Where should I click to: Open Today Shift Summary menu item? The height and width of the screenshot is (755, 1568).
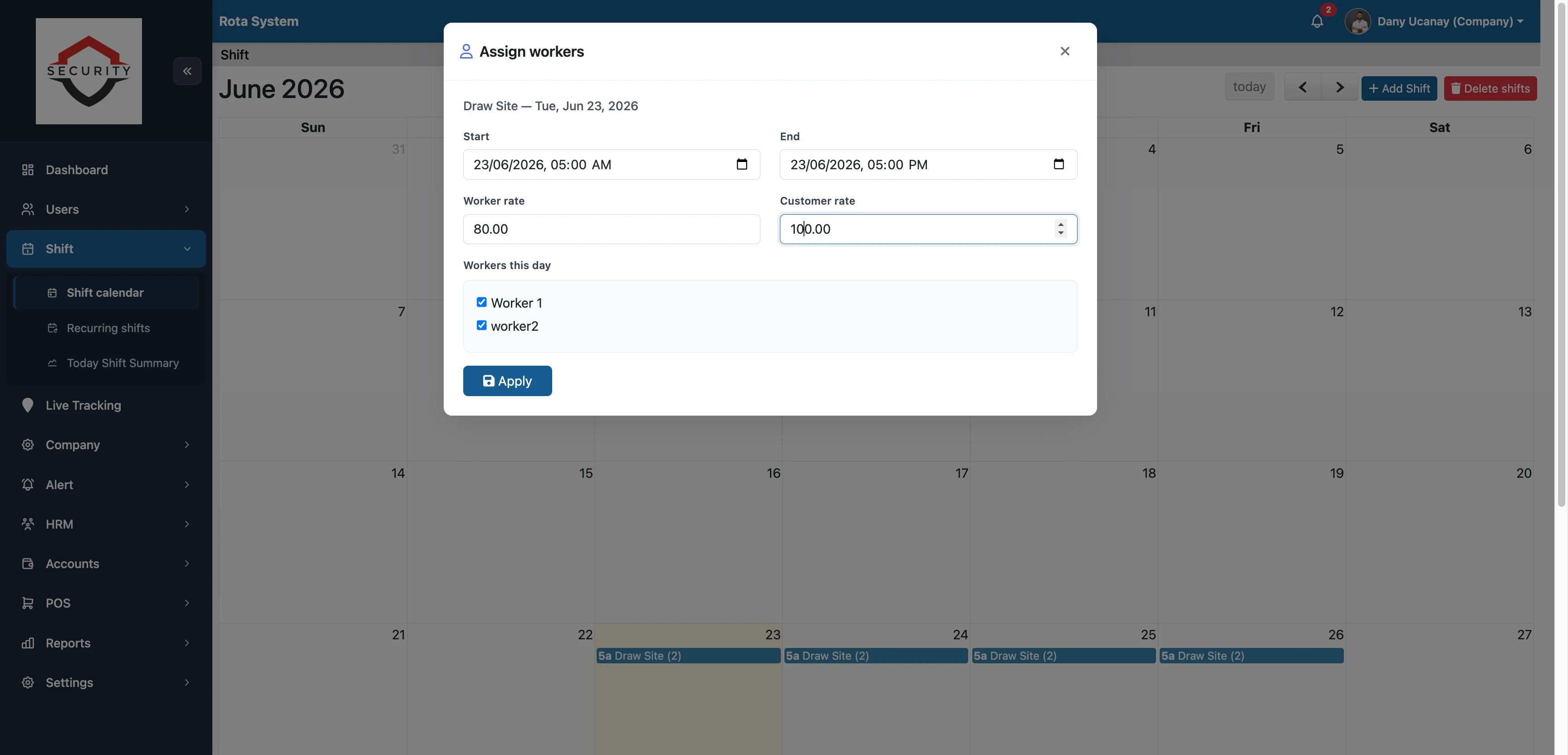pos(106,363)
